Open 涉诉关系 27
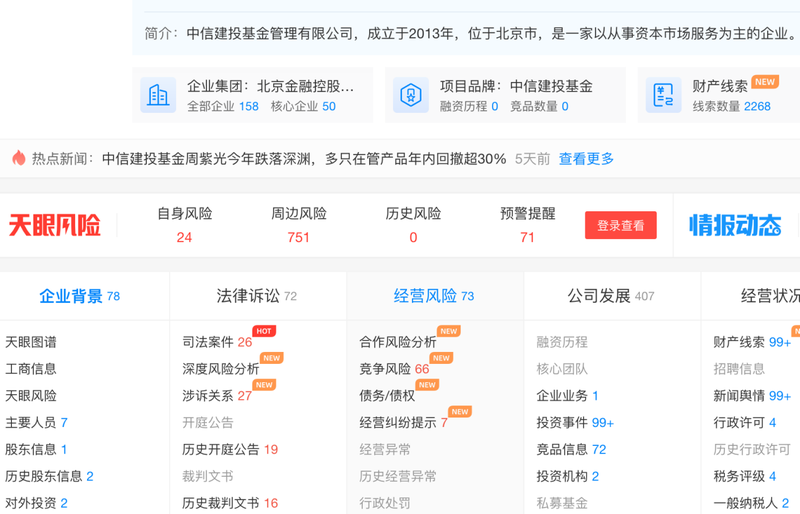Screen dimensions: 800x514 click(217, 396)
